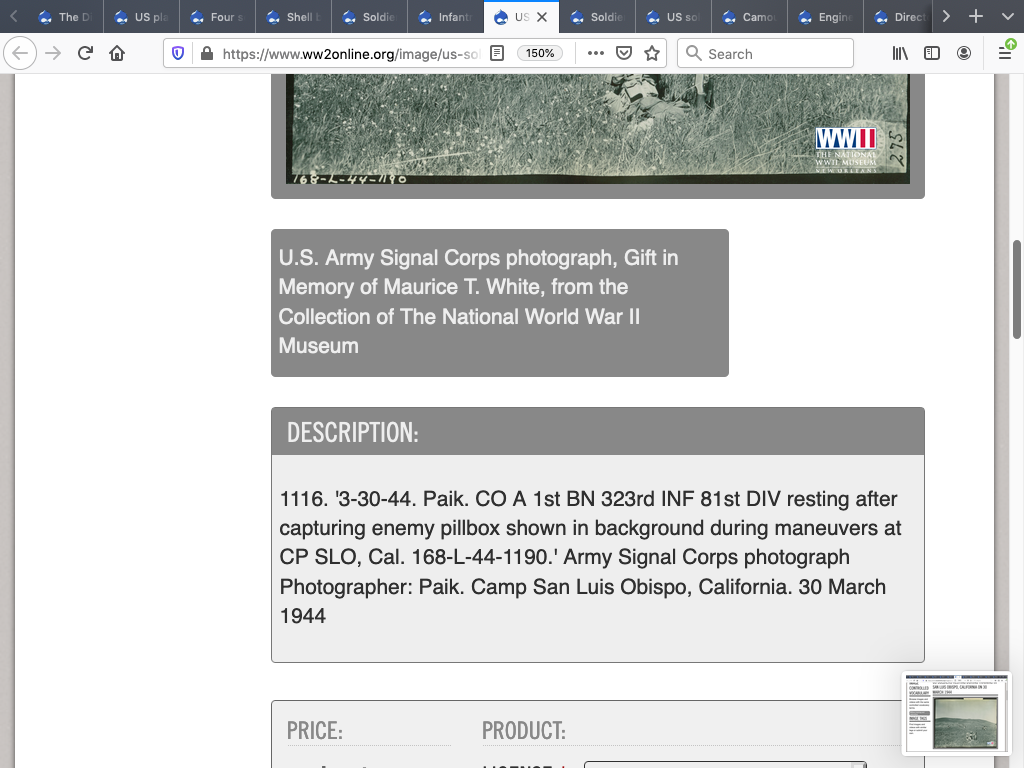The height and width of the screenshot is (768, 1024).
Task: Switch to the "Four s" tab
Action: (218, 17)
